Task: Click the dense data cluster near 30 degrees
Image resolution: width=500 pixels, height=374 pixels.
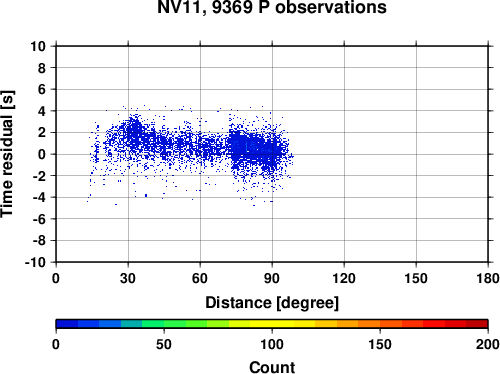Action: tap(133, 133)
